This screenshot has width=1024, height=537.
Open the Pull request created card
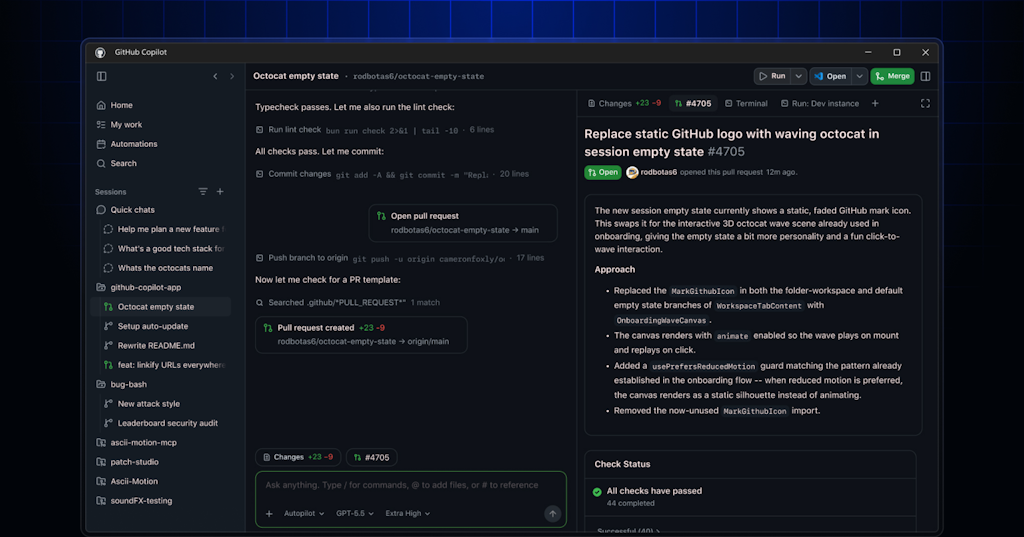point(361,334)
